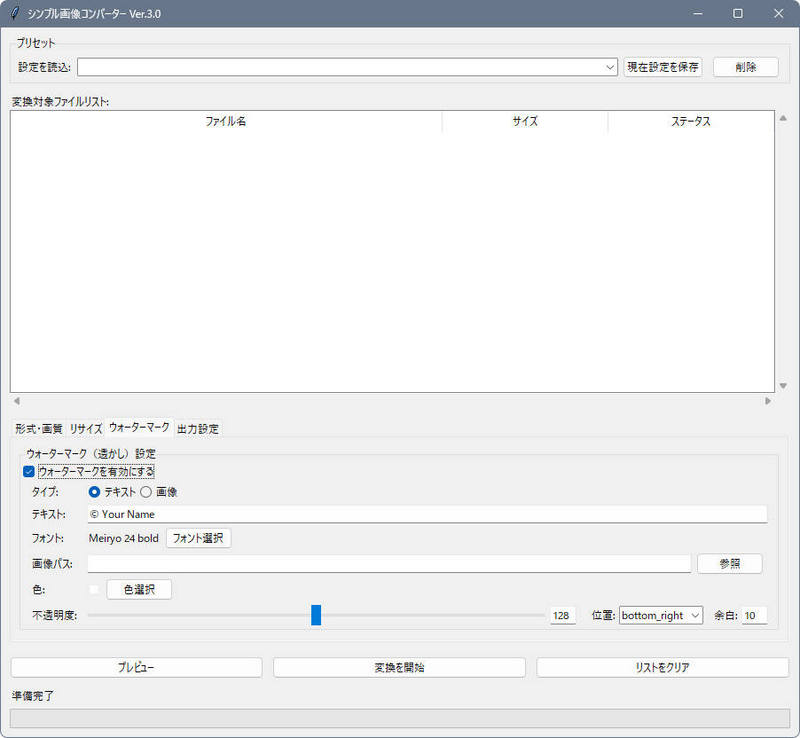
Task: Click the 現在設定を保存 button
Action: [x=663, y=67]
